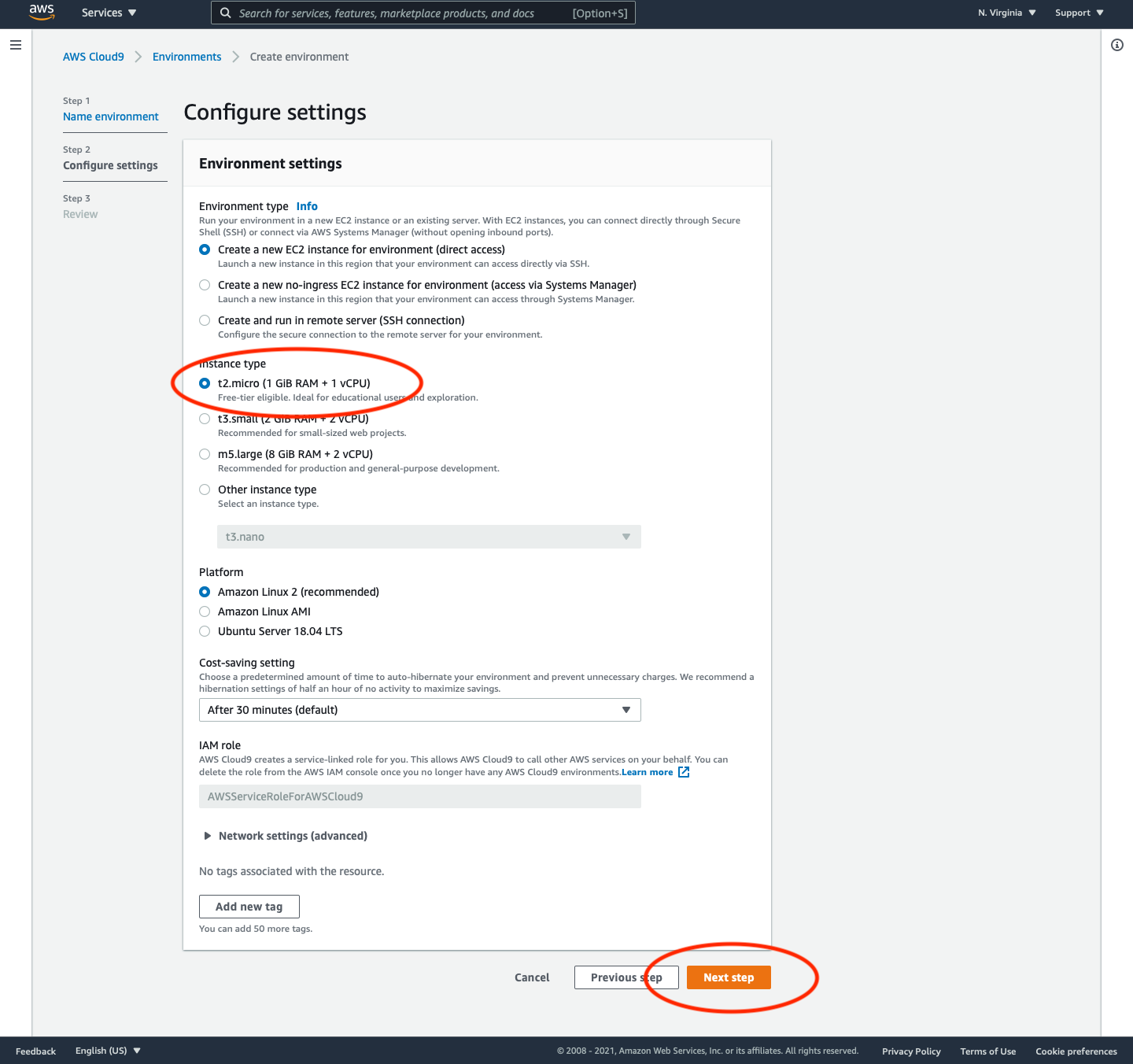Click the AWS logo home icon

point(42,12)
